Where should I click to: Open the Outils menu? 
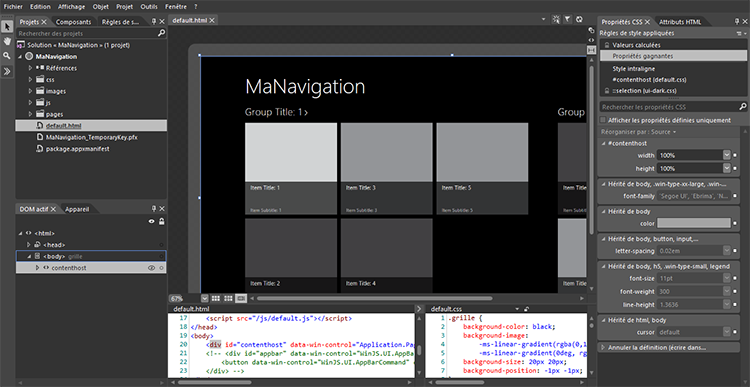(x=149, y=7)
